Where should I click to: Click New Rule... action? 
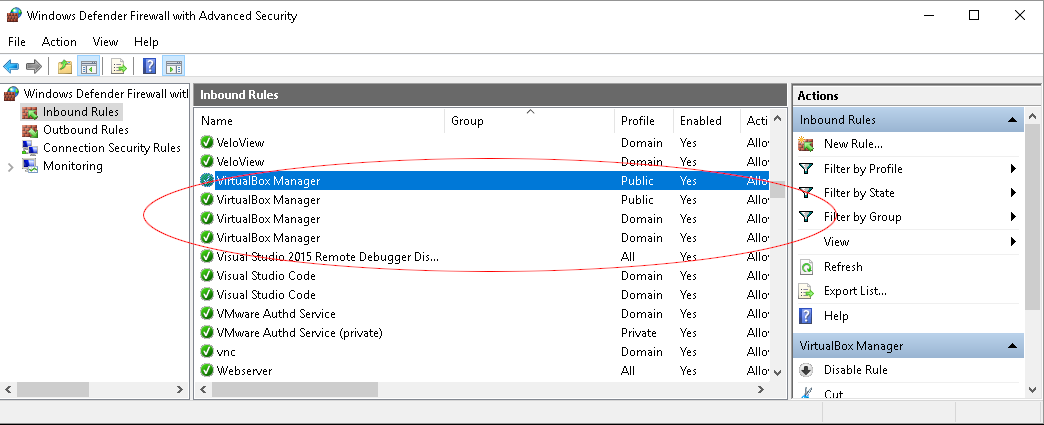point(853,144)
